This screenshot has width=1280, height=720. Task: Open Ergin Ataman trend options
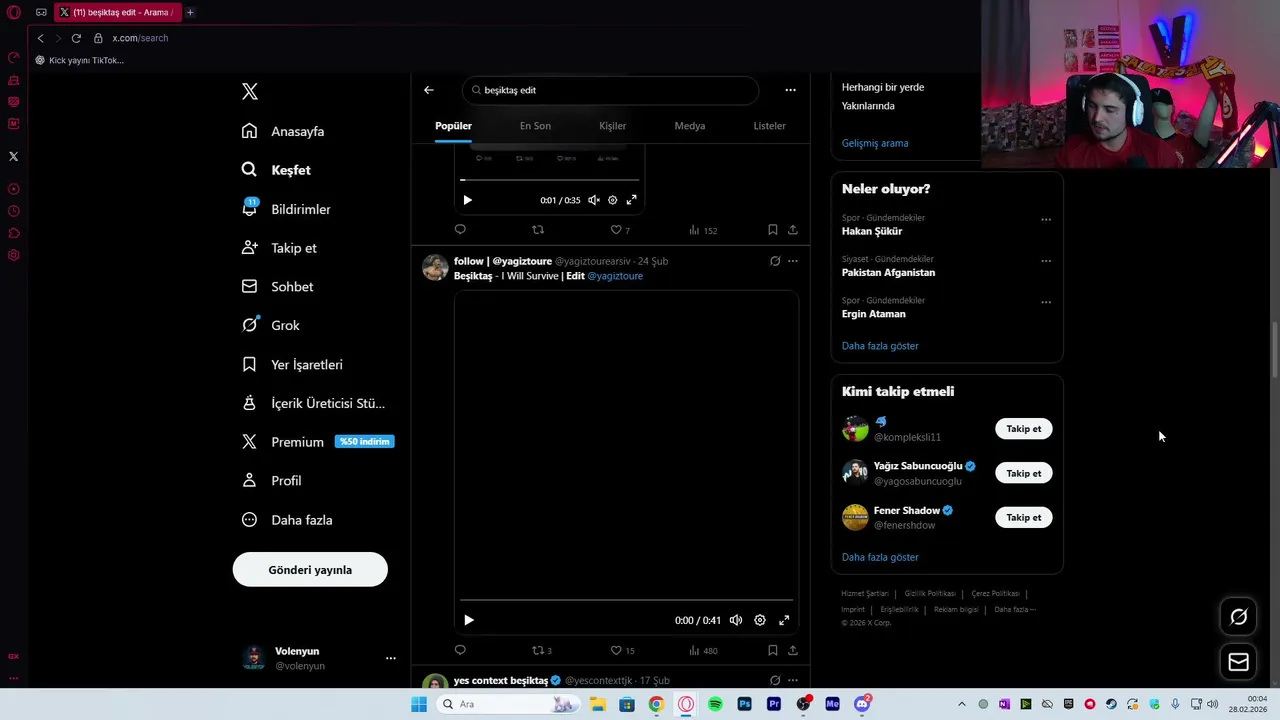point(1046,302)
